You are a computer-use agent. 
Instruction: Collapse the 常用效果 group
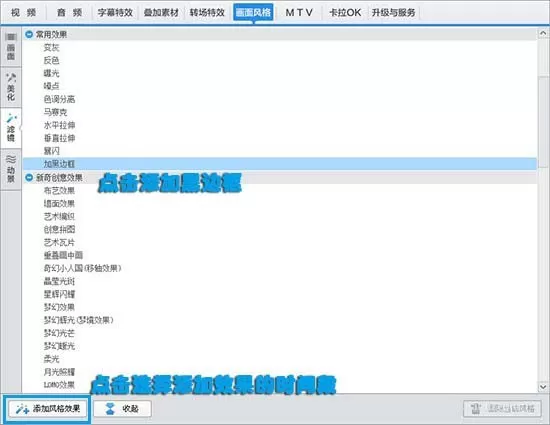[x=29, y=34]
